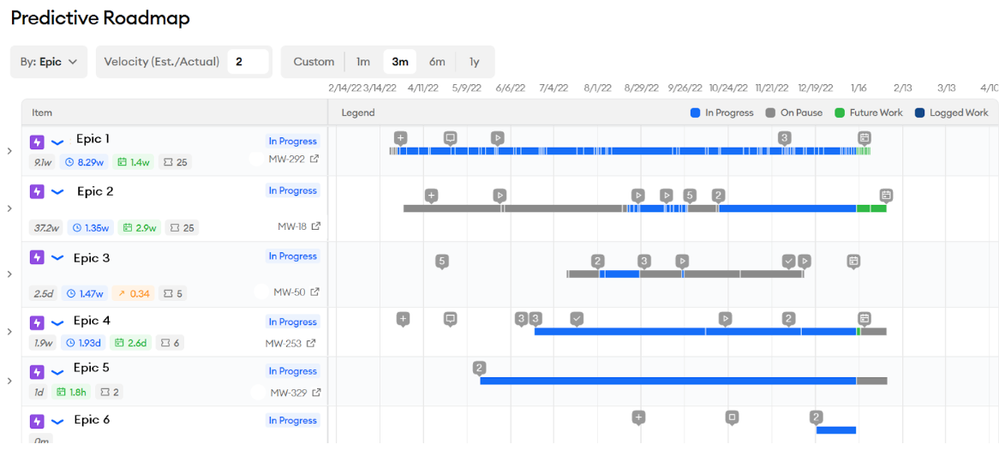
Task: Select the Custom time range tab
Action: click(313, 62)
